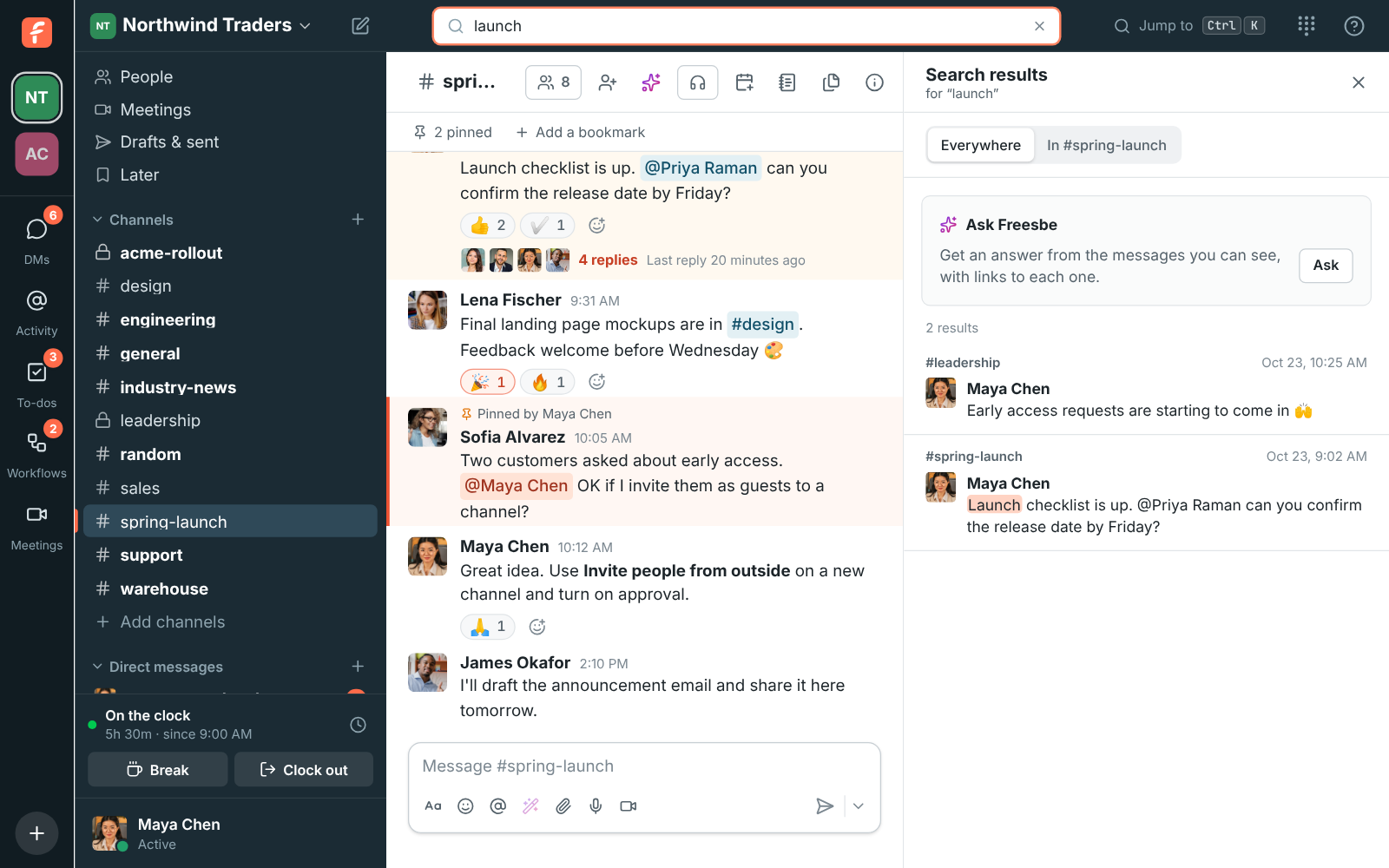Screen dimensions: 1389x868
Task: Start a huddle with the headphones icon
Action: click(698, 82)
